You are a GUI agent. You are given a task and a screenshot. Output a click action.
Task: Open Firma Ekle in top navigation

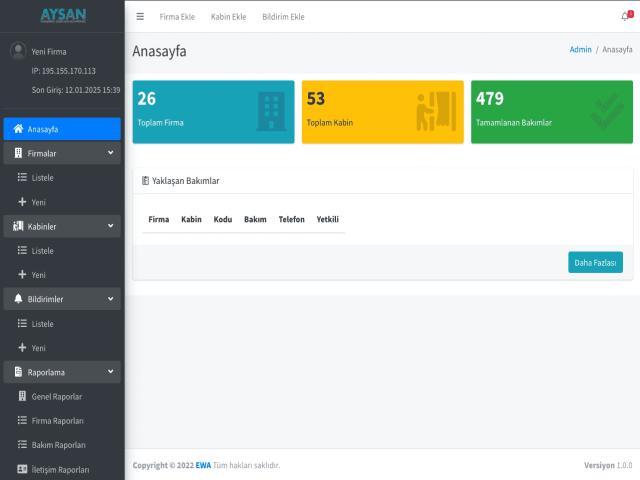(x=177, y=16)
